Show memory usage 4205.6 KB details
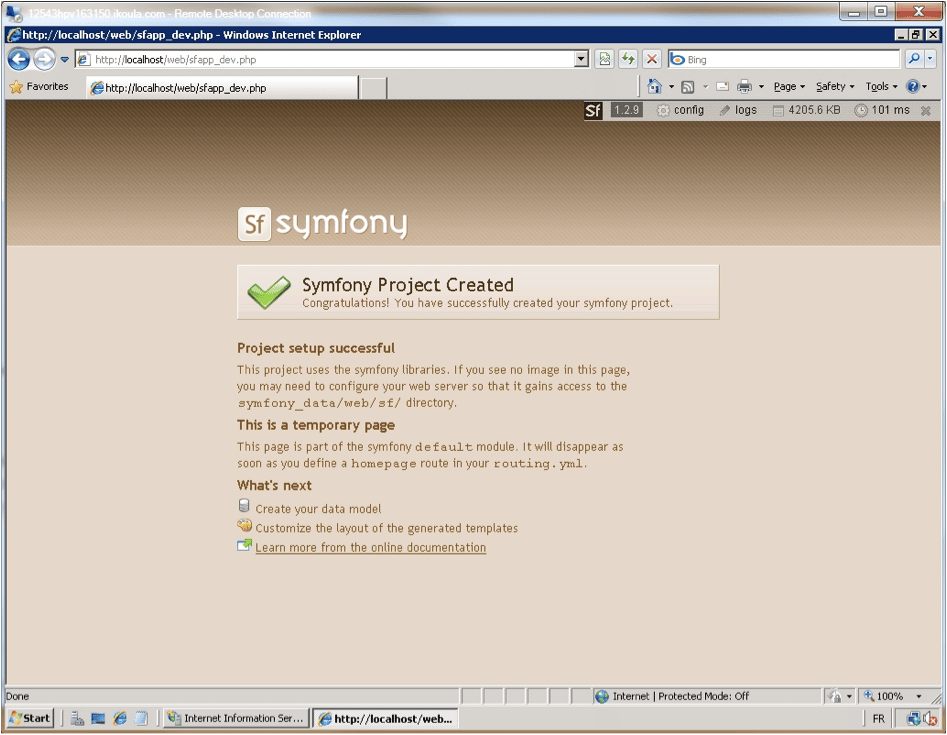The height and width of the screenshot is (735, 947). pyautogui.click(x=806, y=110)
